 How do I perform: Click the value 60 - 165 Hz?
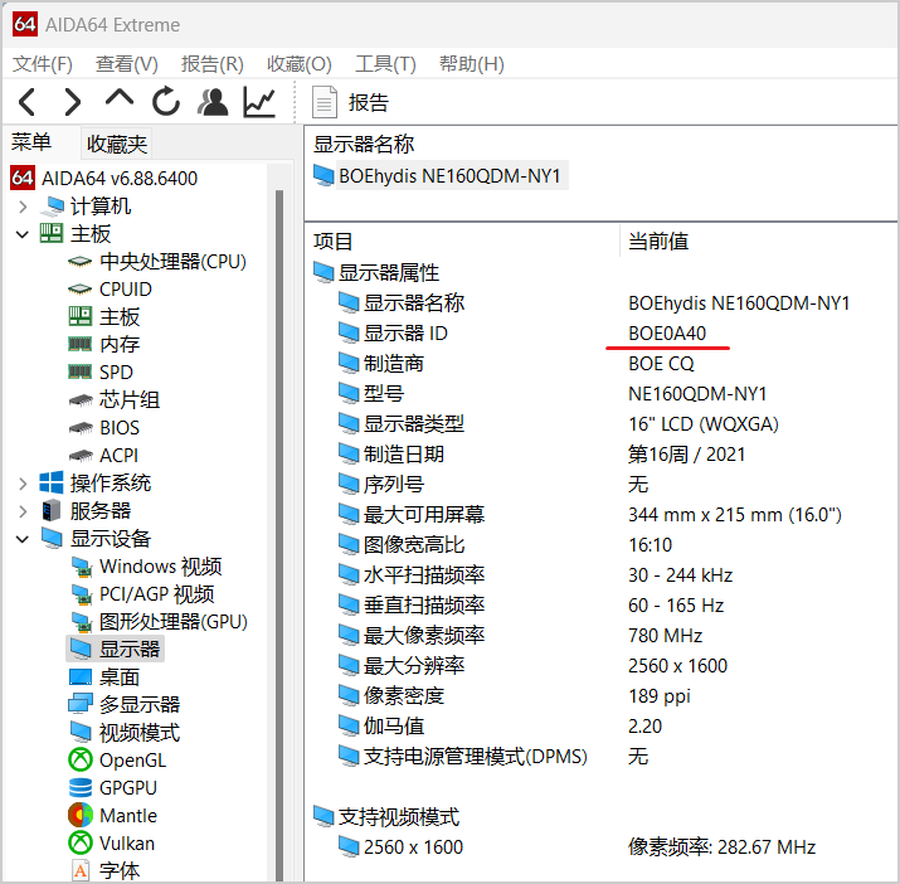coord(676,605)
